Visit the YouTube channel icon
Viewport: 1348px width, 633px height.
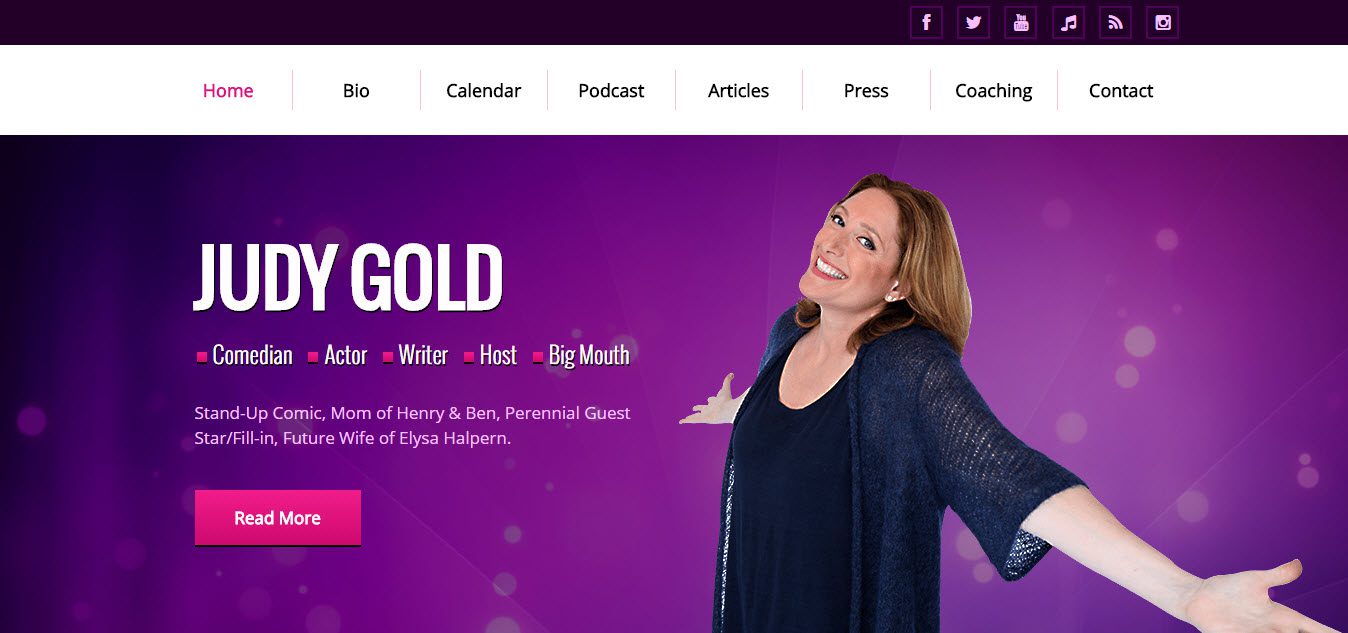point(1020,22)
